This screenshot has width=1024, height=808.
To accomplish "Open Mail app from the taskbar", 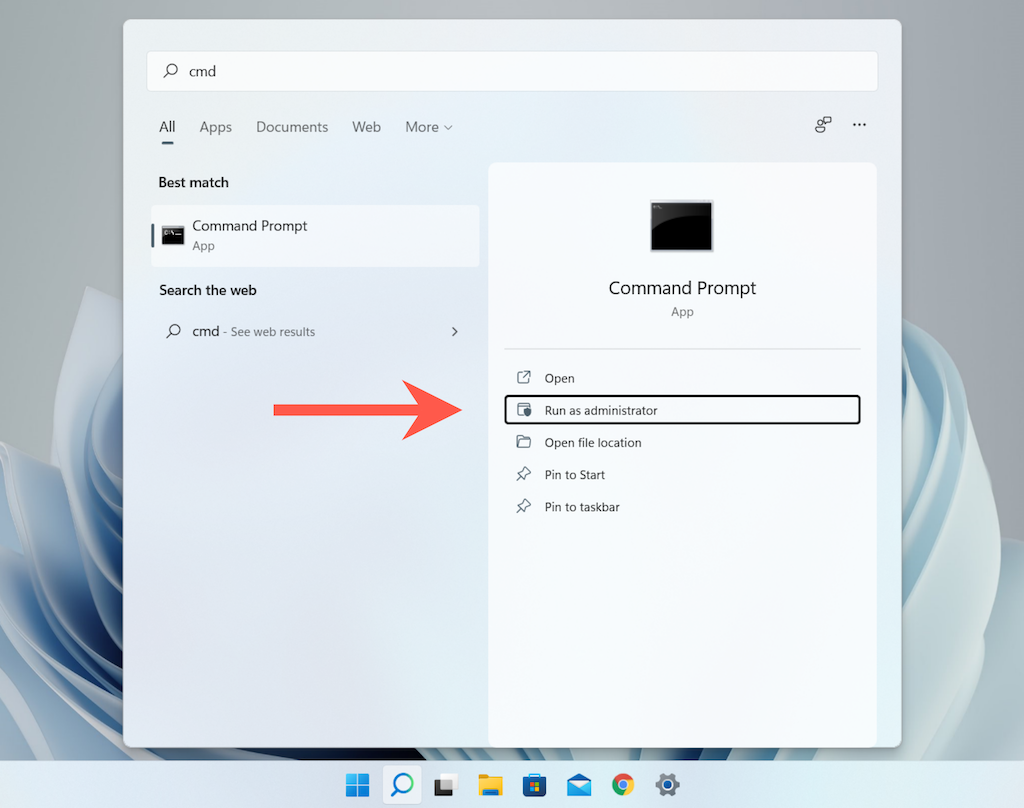I will (579, 784).
